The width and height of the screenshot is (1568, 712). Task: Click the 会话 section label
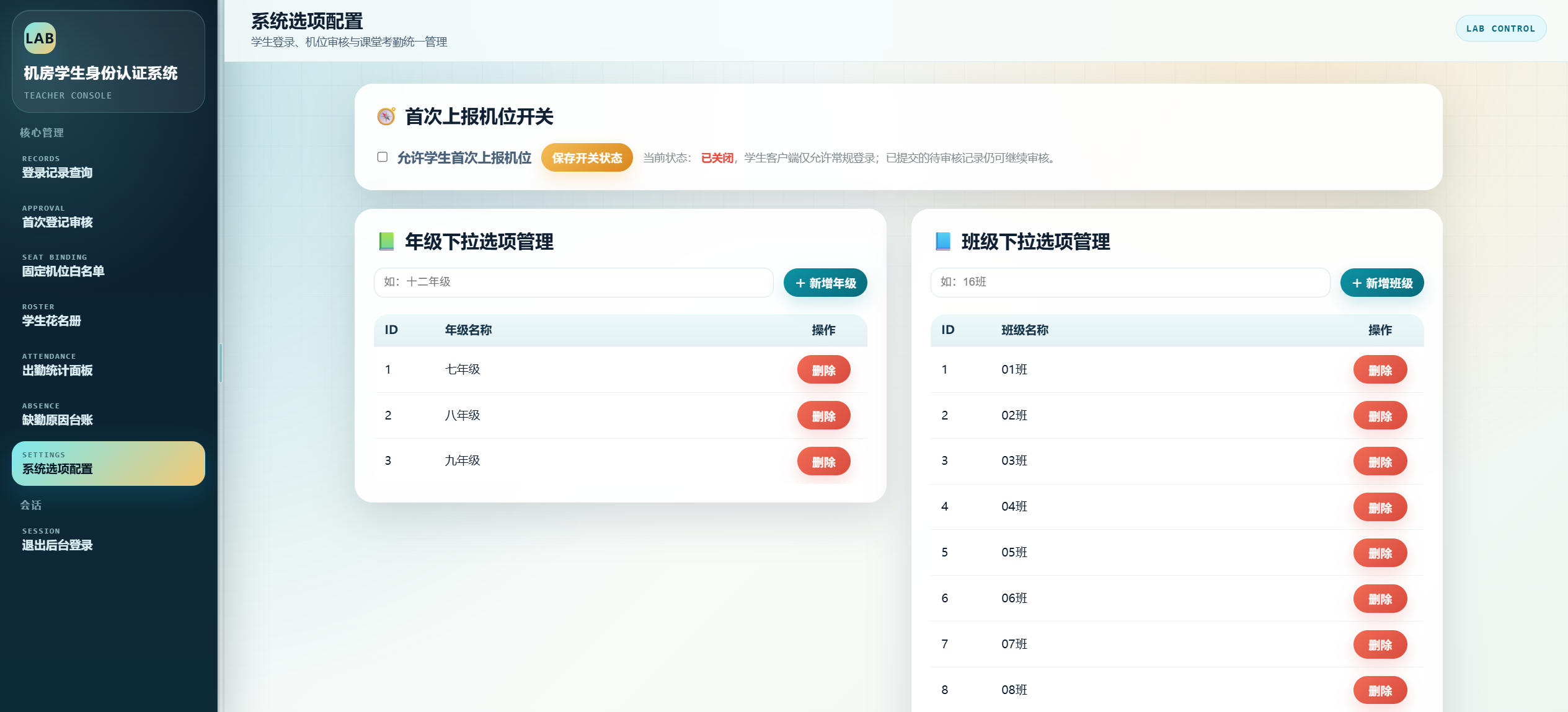31,505
